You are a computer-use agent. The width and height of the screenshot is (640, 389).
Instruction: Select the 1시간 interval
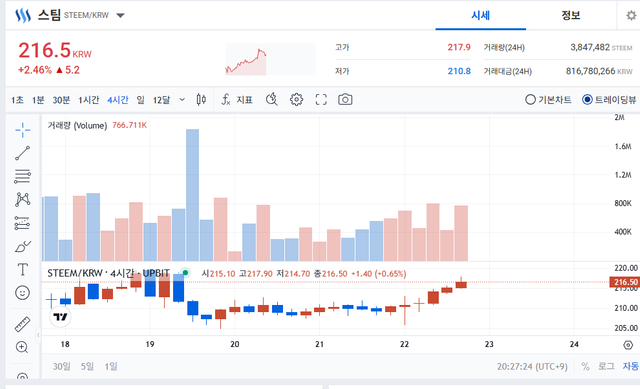89,100
